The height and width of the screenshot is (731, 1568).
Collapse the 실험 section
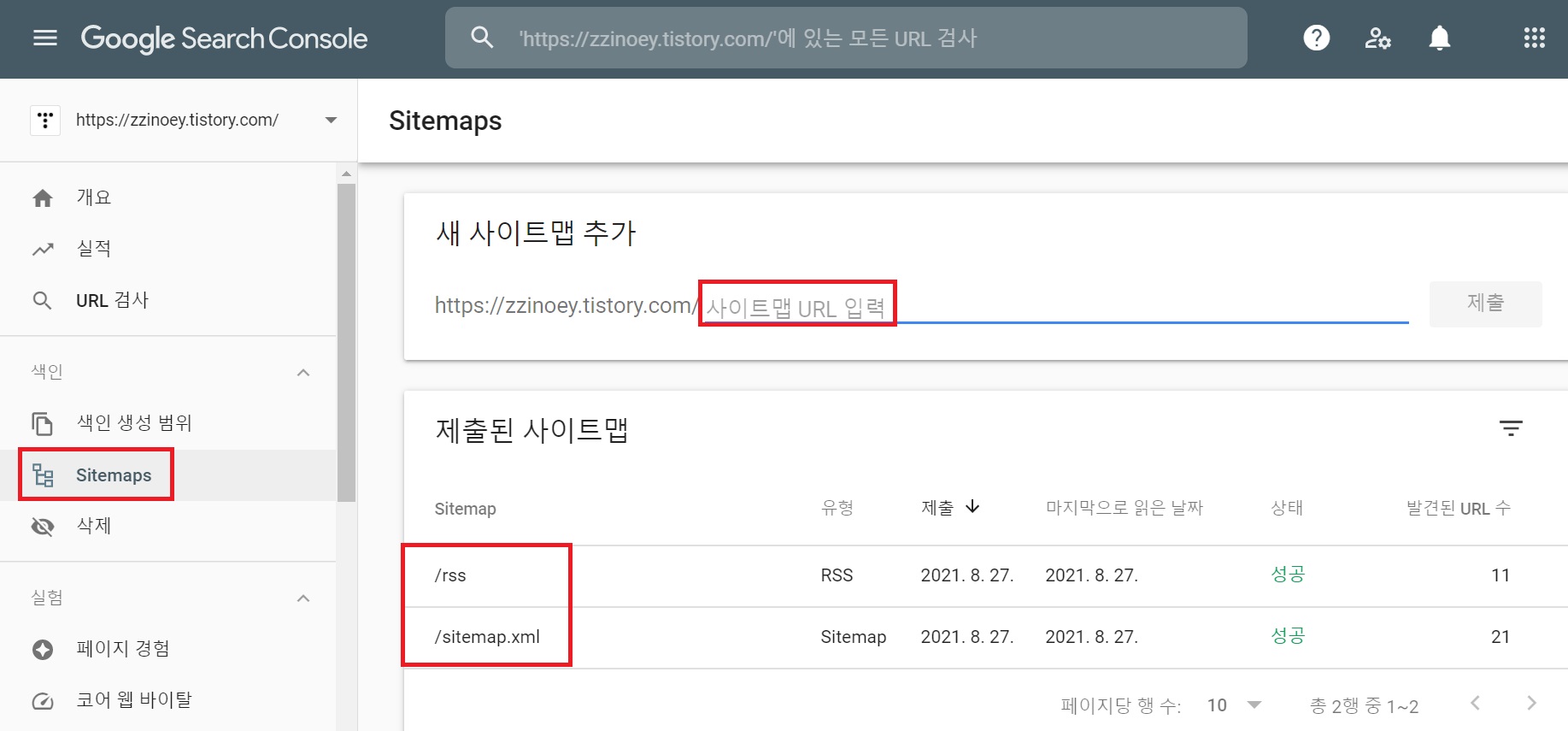coord(303,598)
